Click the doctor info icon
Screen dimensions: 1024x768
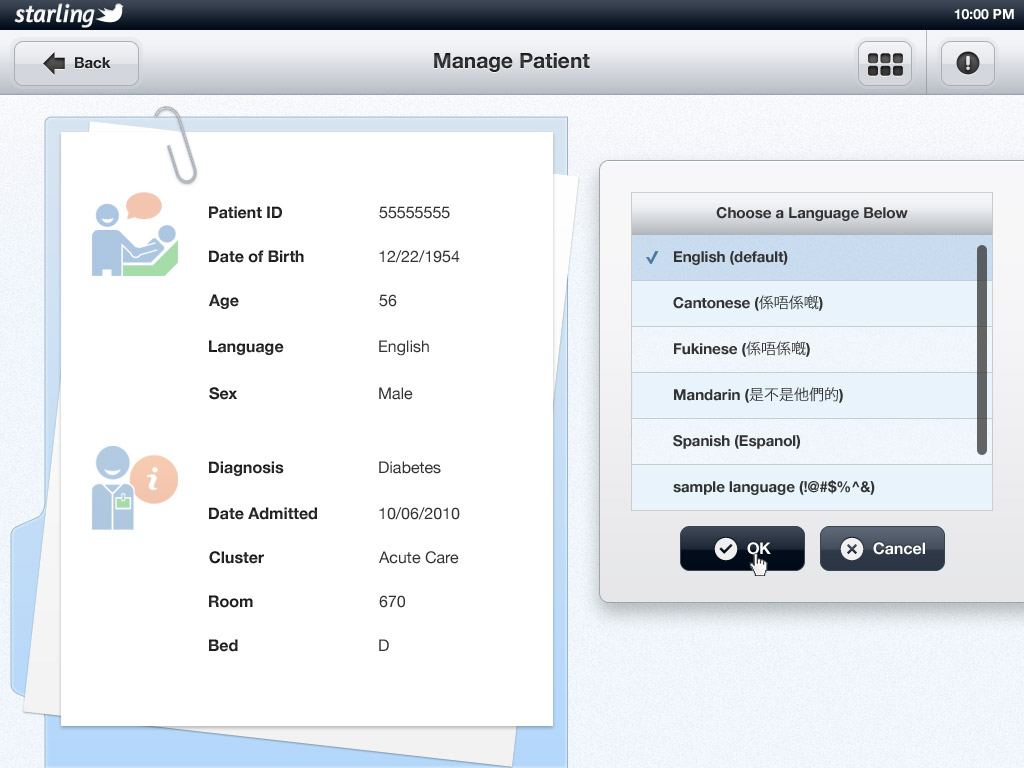click(x=134, y=488)
